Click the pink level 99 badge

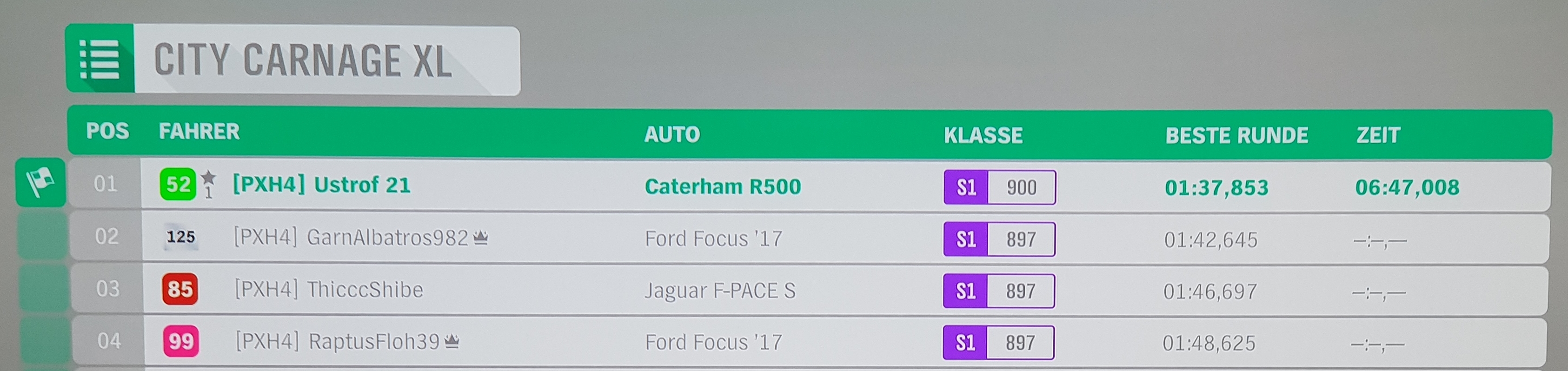(x=181, y=341)
